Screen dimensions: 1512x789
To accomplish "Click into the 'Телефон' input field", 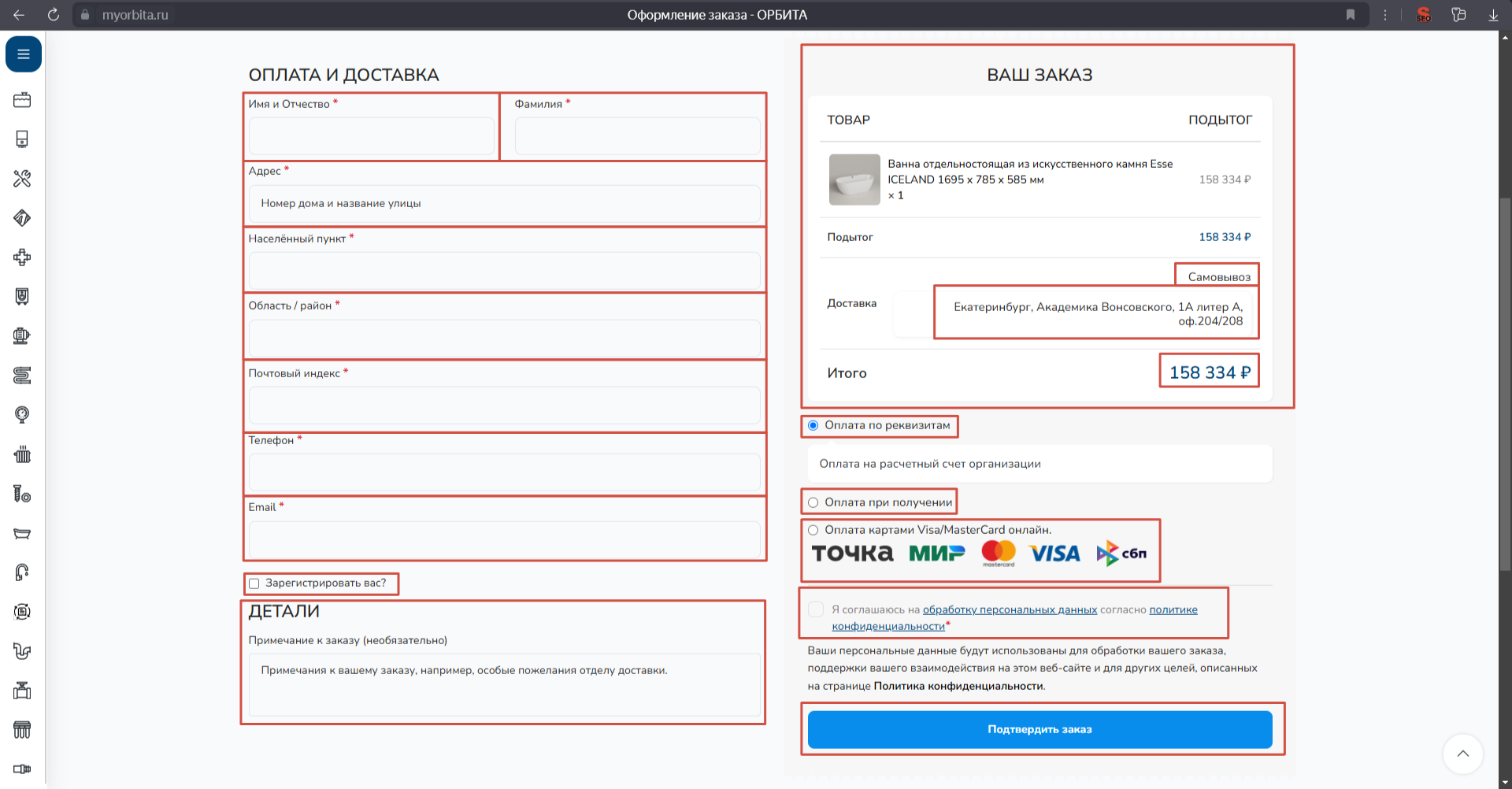I will click(x=504, y=472).
